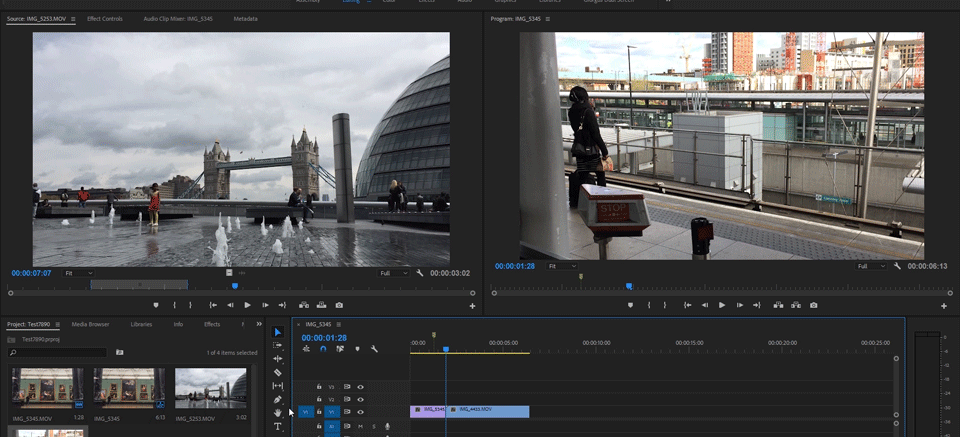
Task: Select the Track Select Forward tool
Action: (x=277, y=345)
